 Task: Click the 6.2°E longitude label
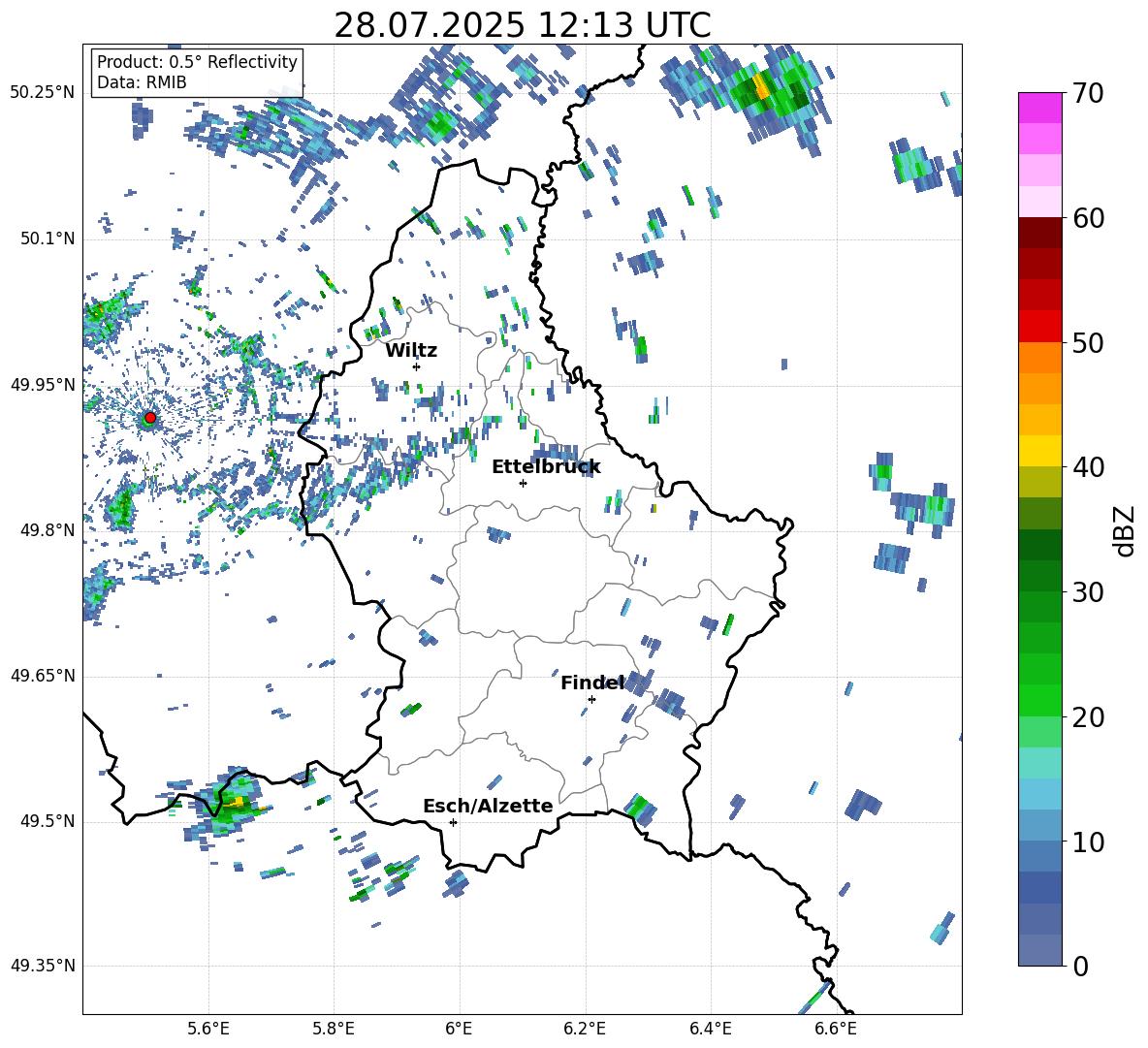click(585, 1030)
